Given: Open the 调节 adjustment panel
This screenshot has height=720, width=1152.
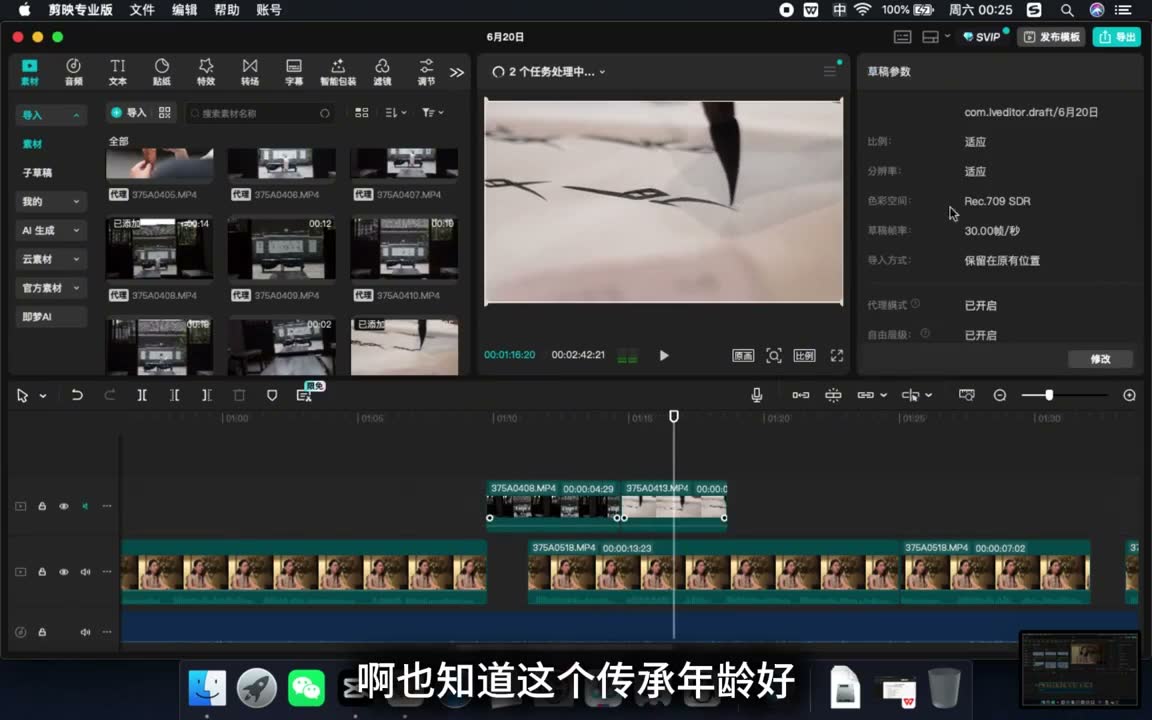Looking at the screenshot, I should click(426, 72).
